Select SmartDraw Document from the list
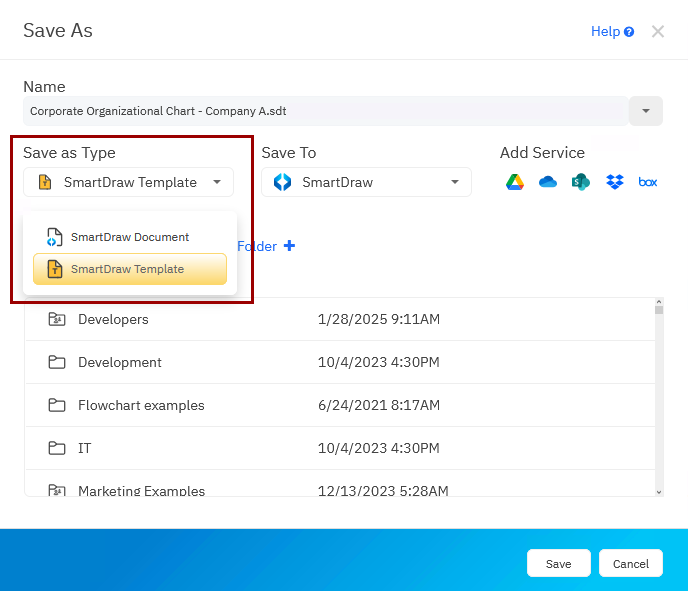Screen dimensions: 688x591 click(129, 237)
